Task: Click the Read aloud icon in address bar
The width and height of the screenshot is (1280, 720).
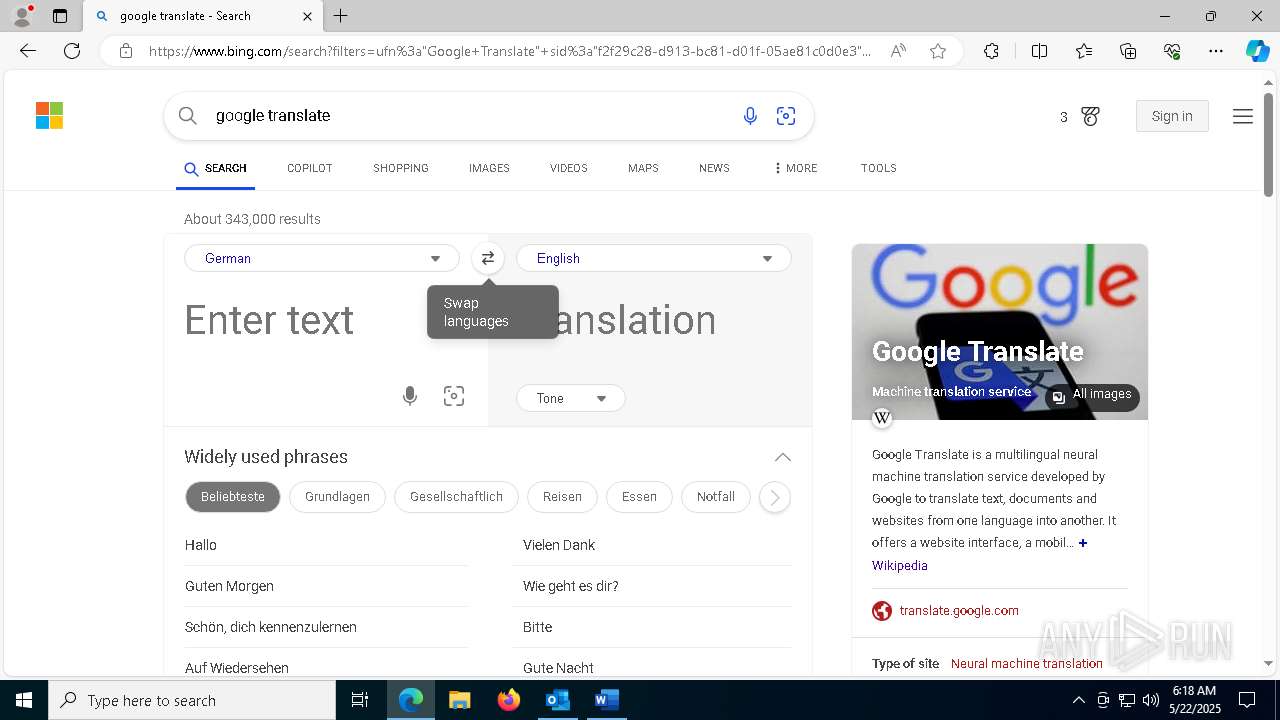Action: click(x=898, y=51)
